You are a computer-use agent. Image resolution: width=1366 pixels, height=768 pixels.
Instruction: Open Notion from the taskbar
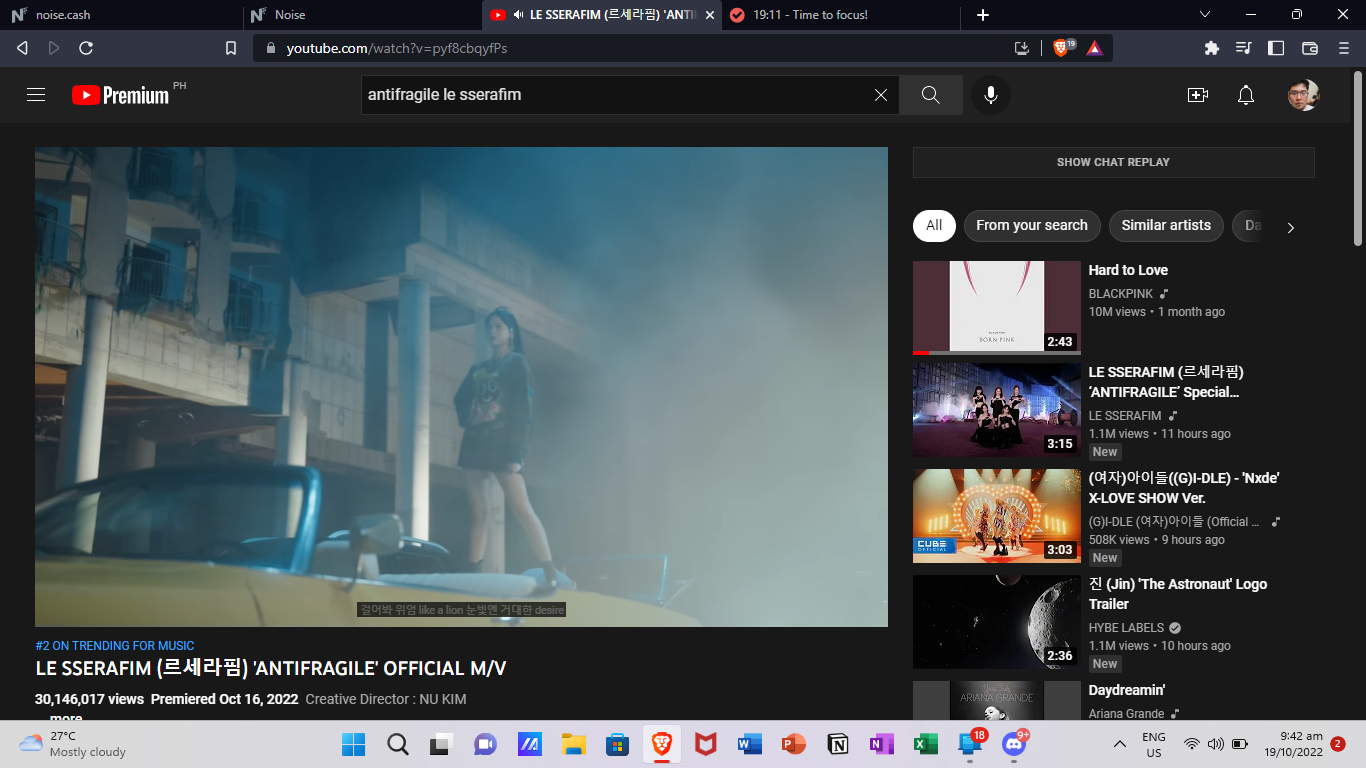point(837,744)
